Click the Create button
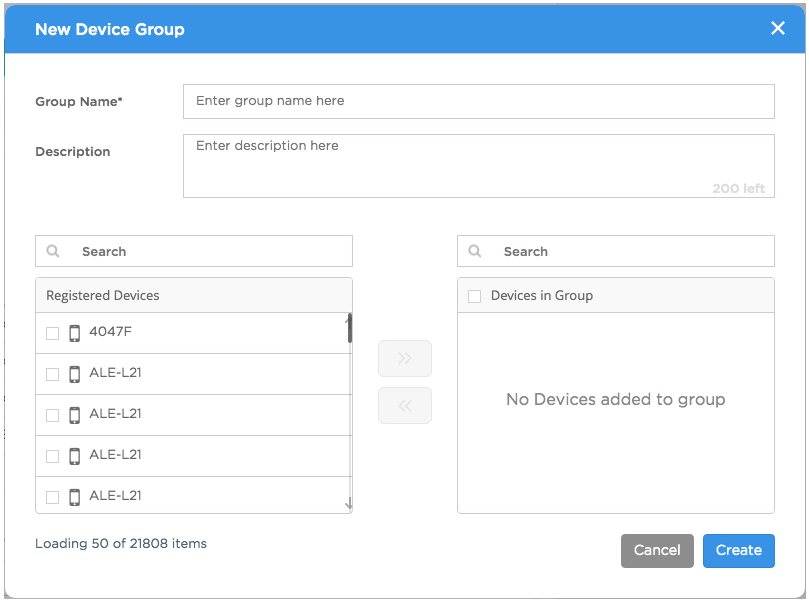This screenshot has width=809, height=601. tap(738, 550)
